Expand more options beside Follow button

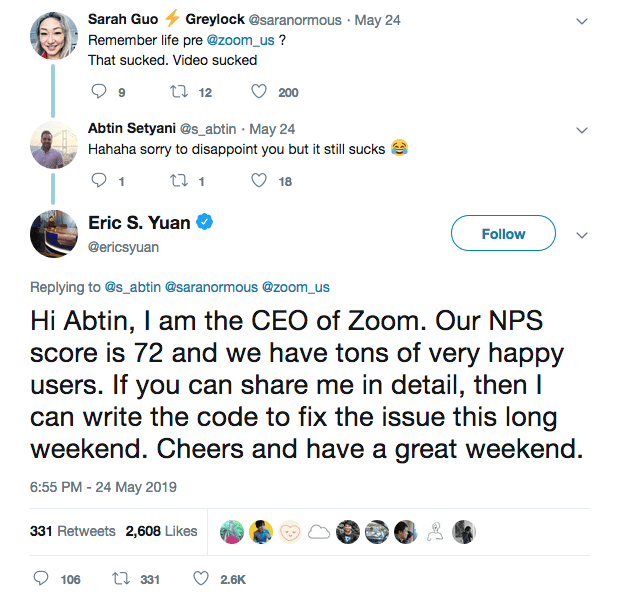[583, 235]
